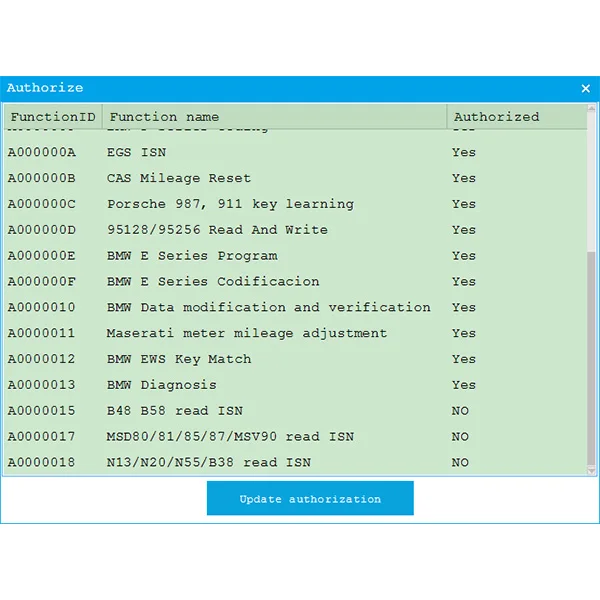Image resolution: width=600 pixels, height=600 pixels.
Task: Click the scrollbar up arrow
Action: pos(591,108)
